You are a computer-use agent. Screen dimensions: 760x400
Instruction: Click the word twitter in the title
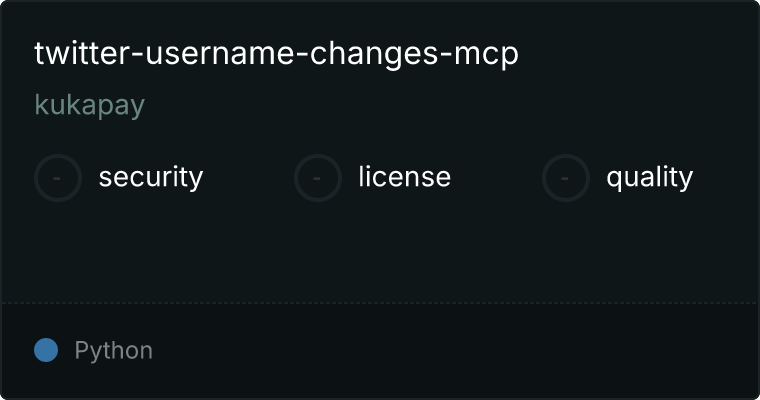[x=82, y=53]
